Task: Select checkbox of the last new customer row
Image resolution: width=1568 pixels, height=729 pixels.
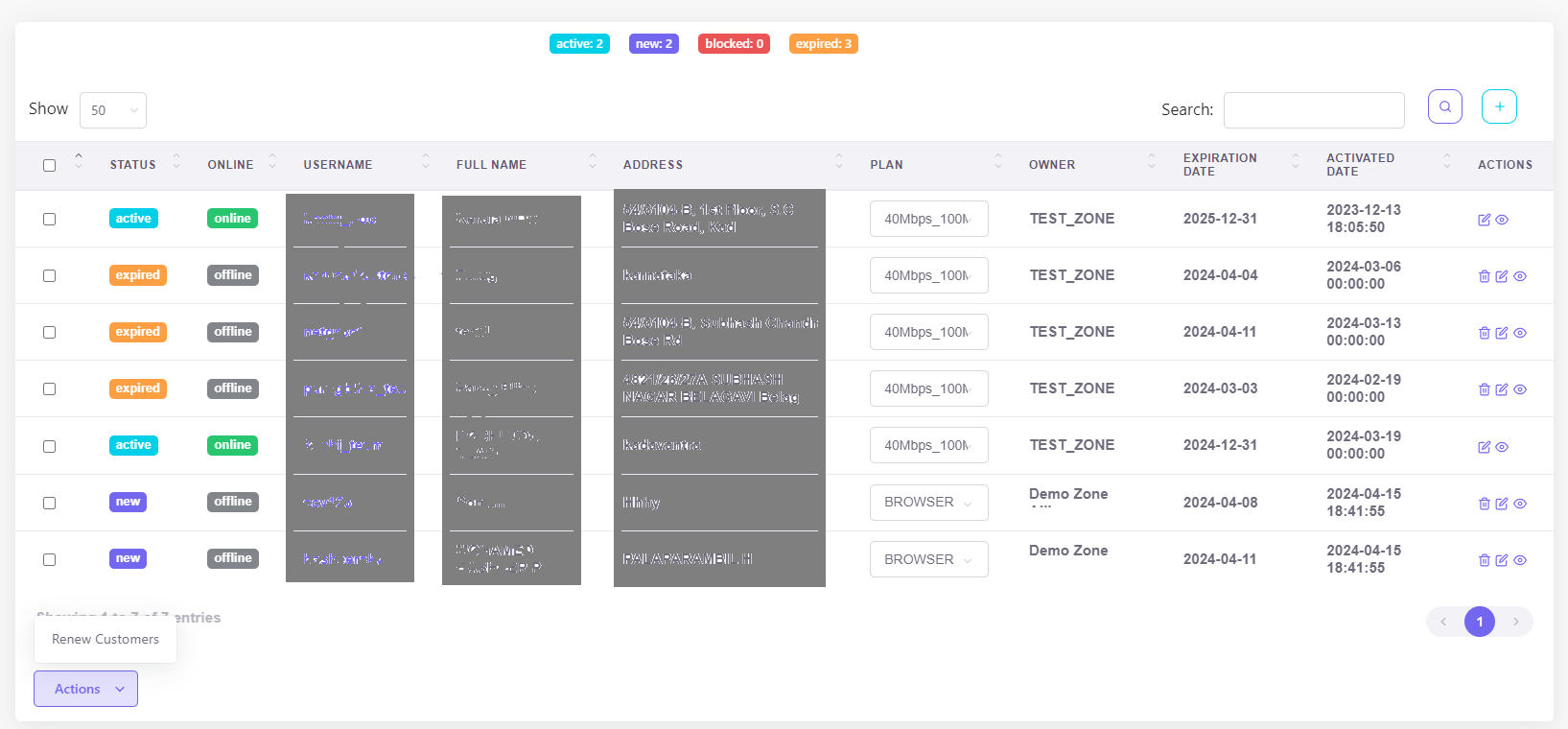Action: 50,560
